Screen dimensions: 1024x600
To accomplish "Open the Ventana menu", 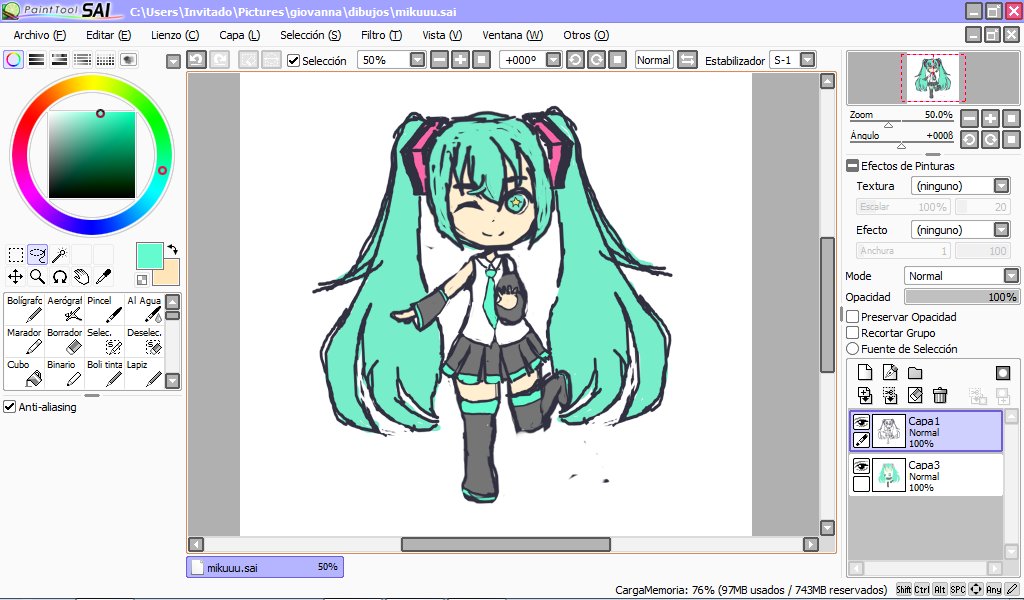I will (513, 35).
